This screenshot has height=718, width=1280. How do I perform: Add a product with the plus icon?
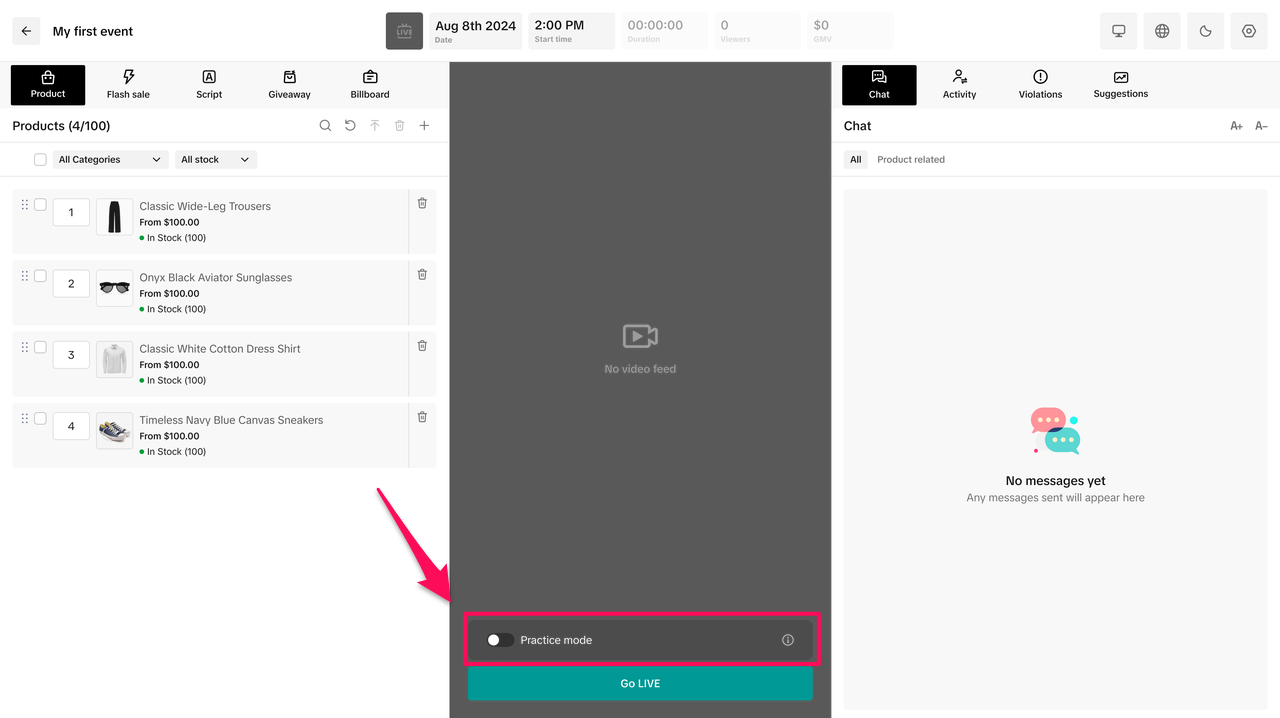click(x=424, y=126)
